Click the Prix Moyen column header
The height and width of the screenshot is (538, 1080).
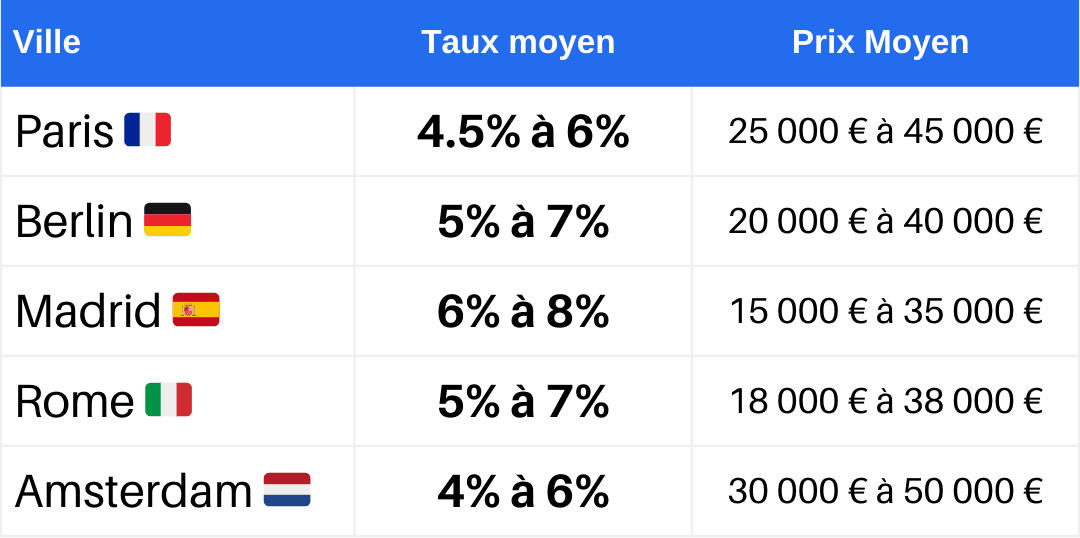880,42
